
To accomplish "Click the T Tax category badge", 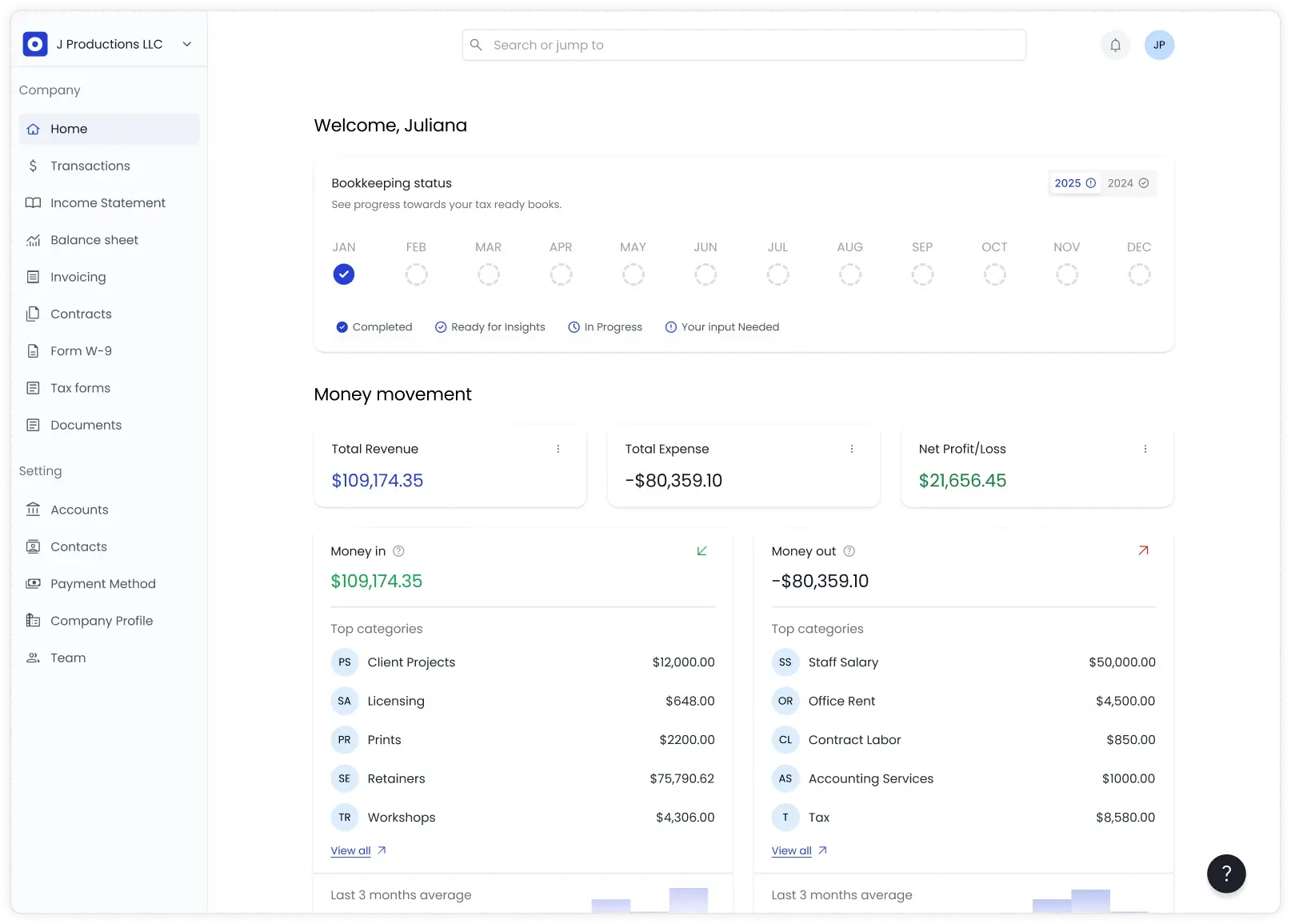I will [785, 818].
